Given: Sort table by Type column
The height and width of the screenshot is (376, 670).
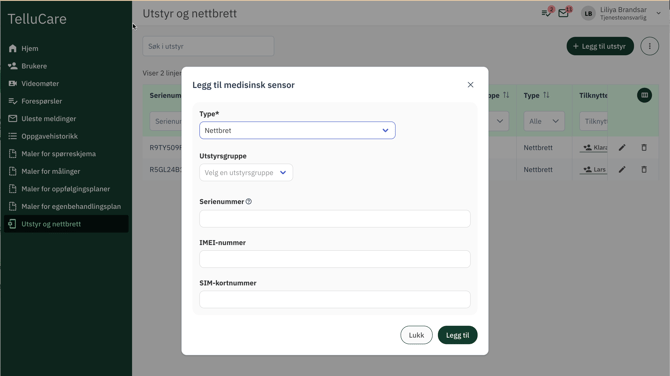Looking at the screenshot, I should [x=546, y=95].
